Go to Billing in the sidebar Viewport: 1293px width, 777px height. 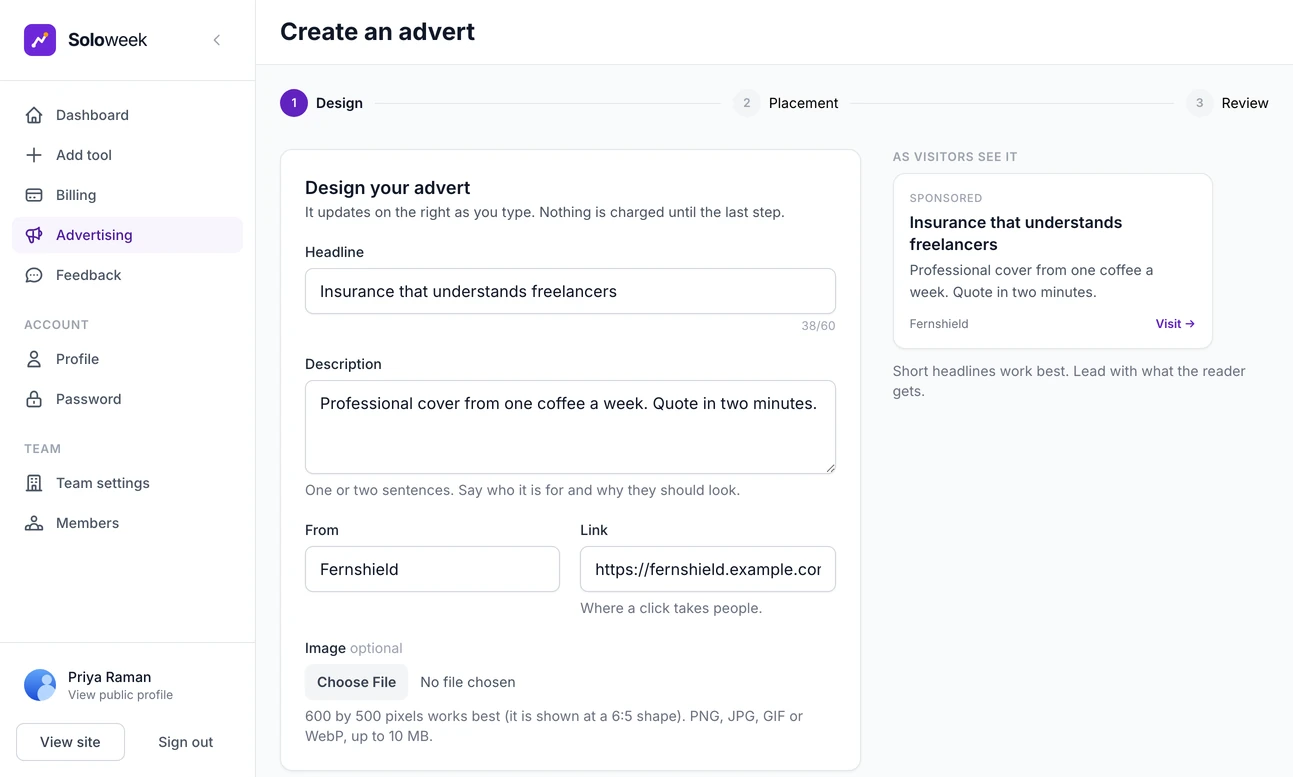[127, 195]
